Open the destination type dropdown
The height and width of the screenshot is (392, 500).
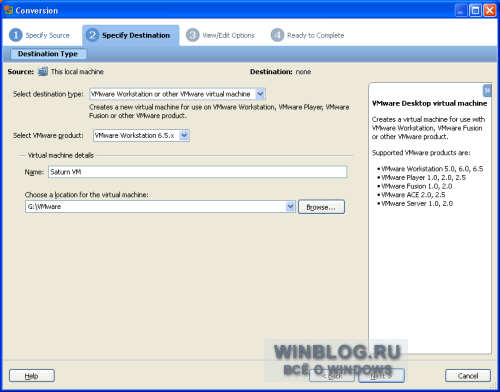(x=260, y=94)
